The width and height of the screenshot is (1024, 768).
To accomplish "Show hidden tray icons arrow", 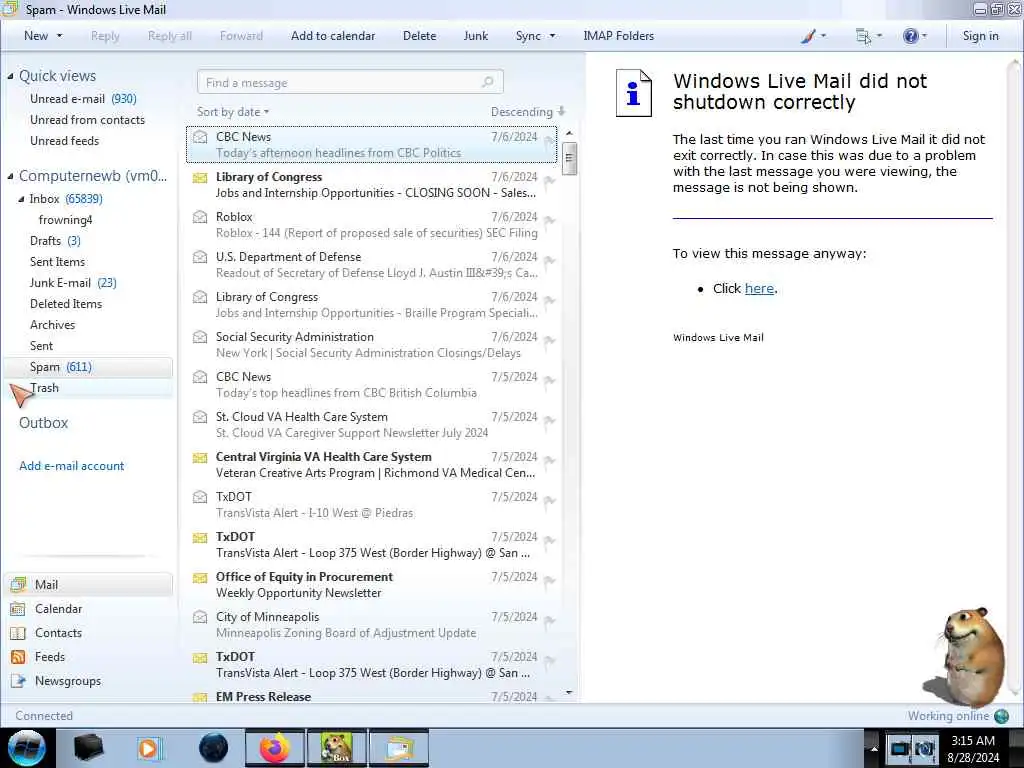I will click(x=874, y=748).
